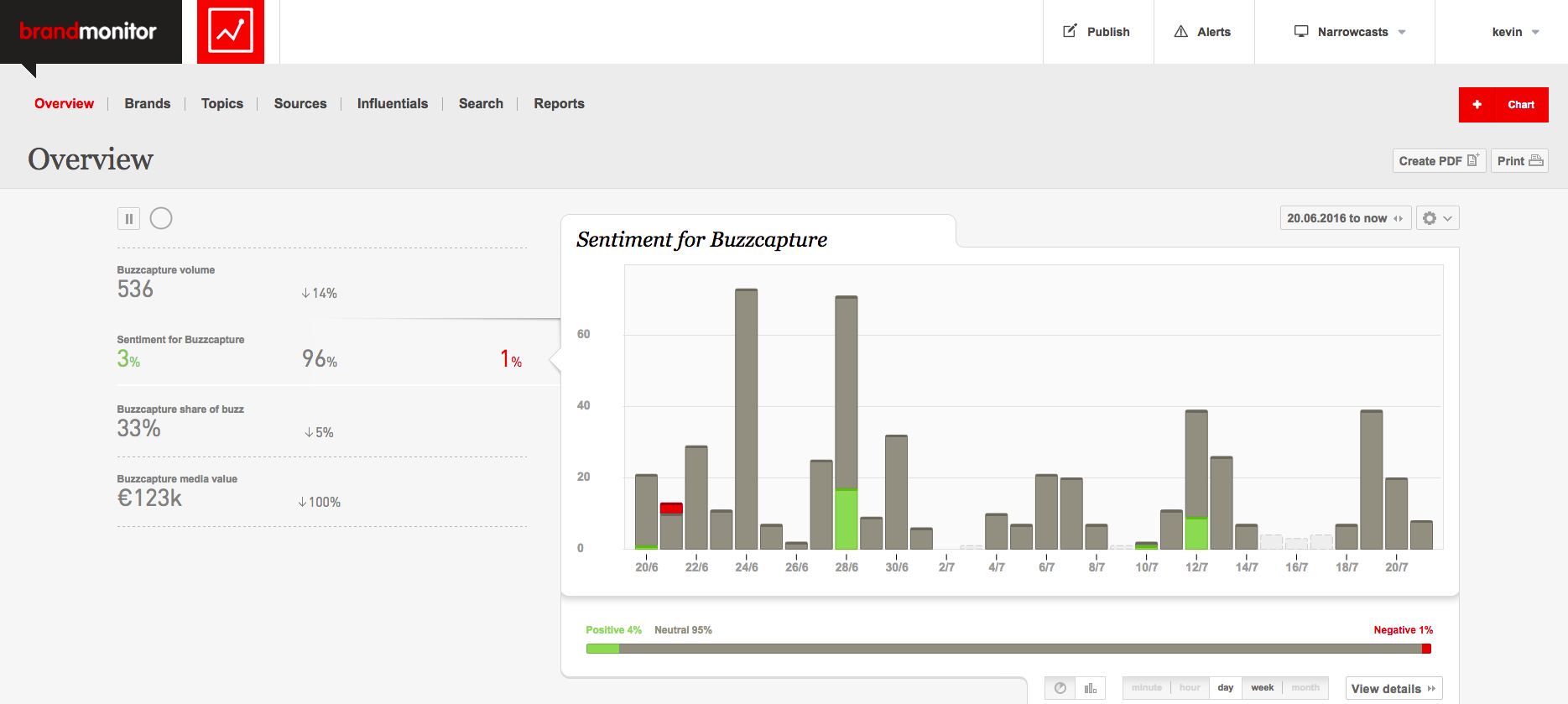Viewport: 1568px width, 704px height.
Task: Set chart granularity to week
Action: (x=1262, y=688)
